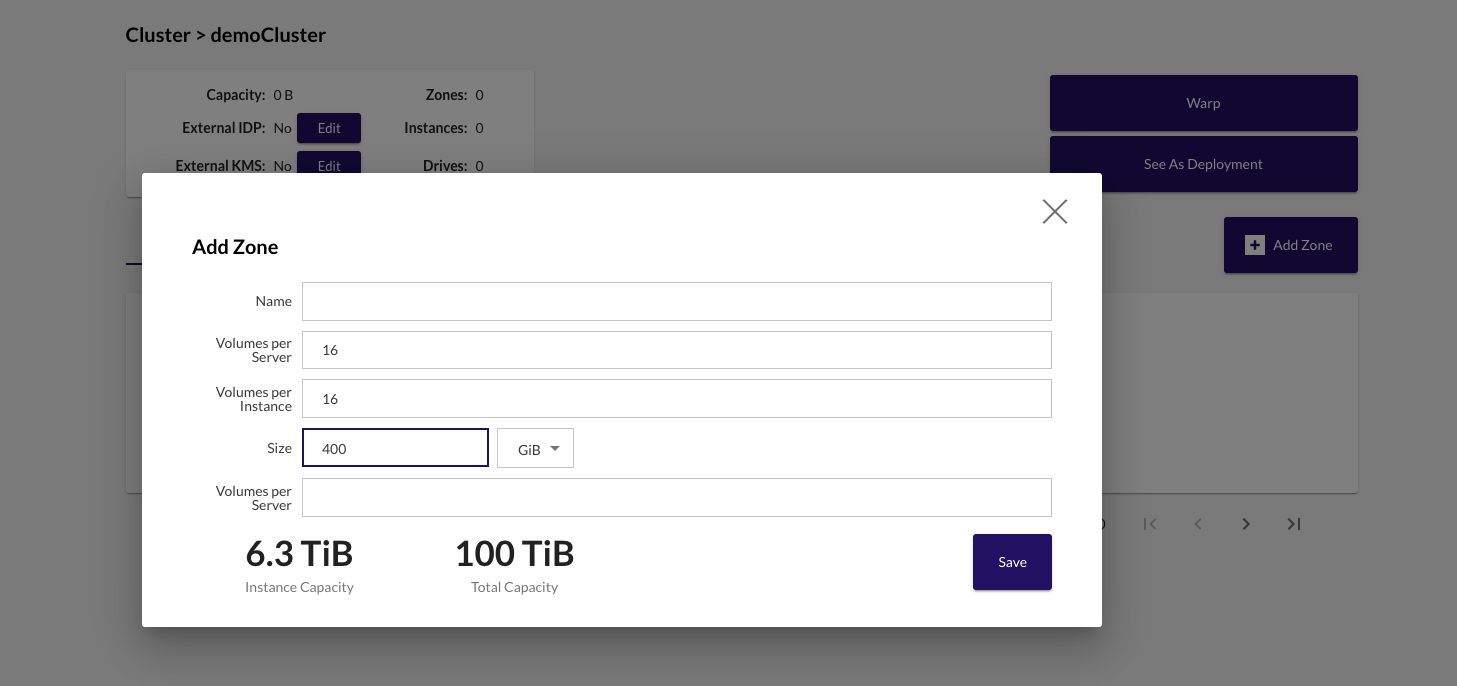1457x686 pixels.
Task: Go to the previous page arrow
Action: tap(1198, 524)
